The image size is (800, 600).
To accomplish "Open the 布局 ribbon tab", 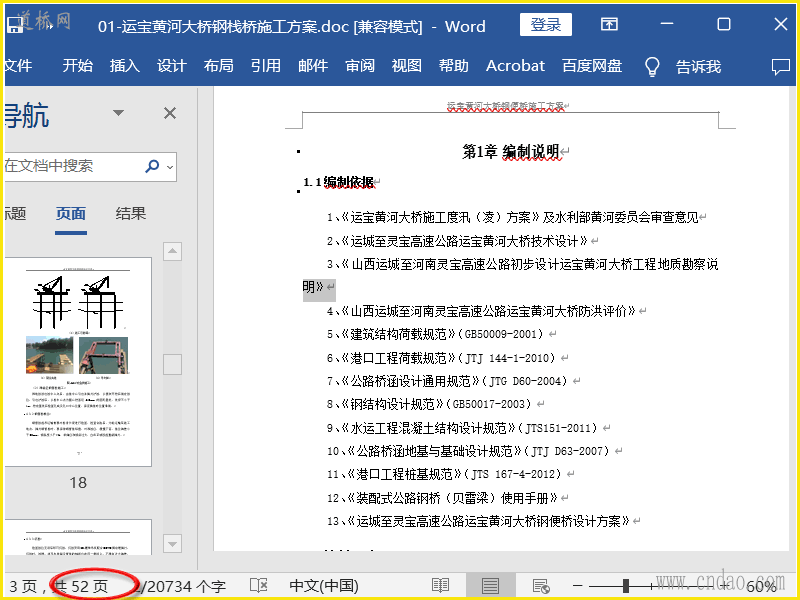I will 219,66.
